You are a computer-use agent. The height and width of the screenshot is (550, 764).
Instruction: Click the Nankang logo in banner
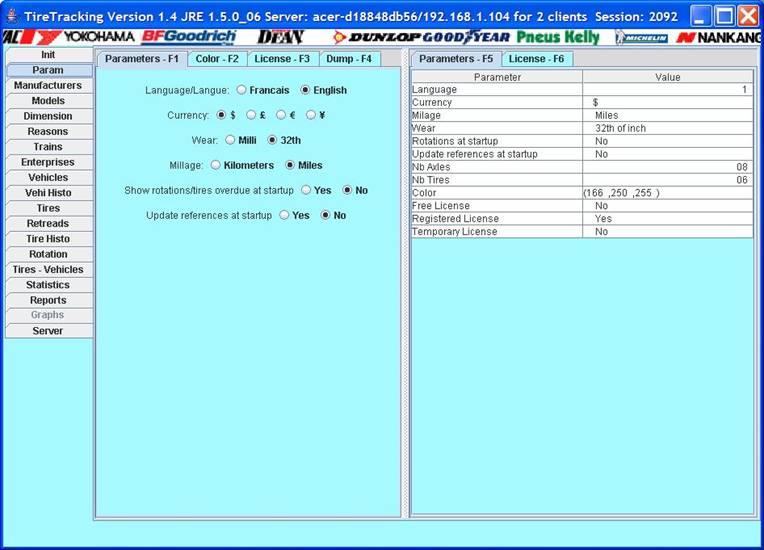pos(720,37)
